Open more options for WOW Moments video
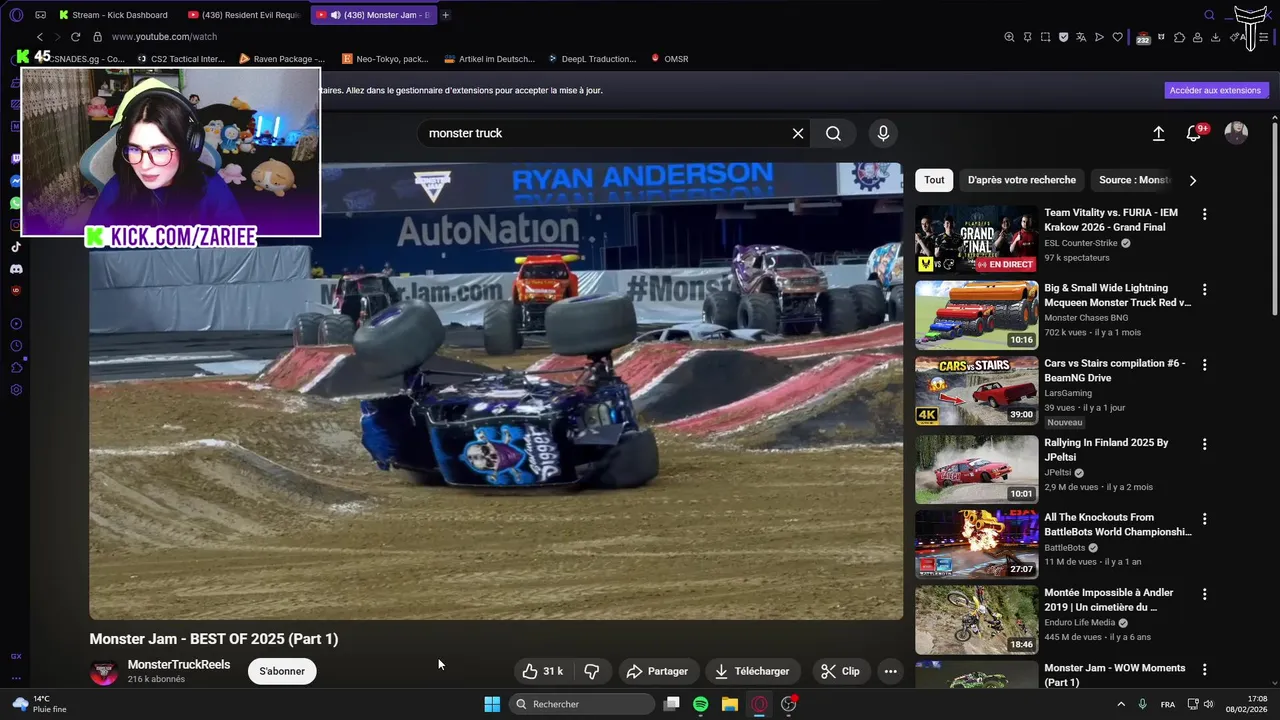1280x720 pixels. point(1204,669)
